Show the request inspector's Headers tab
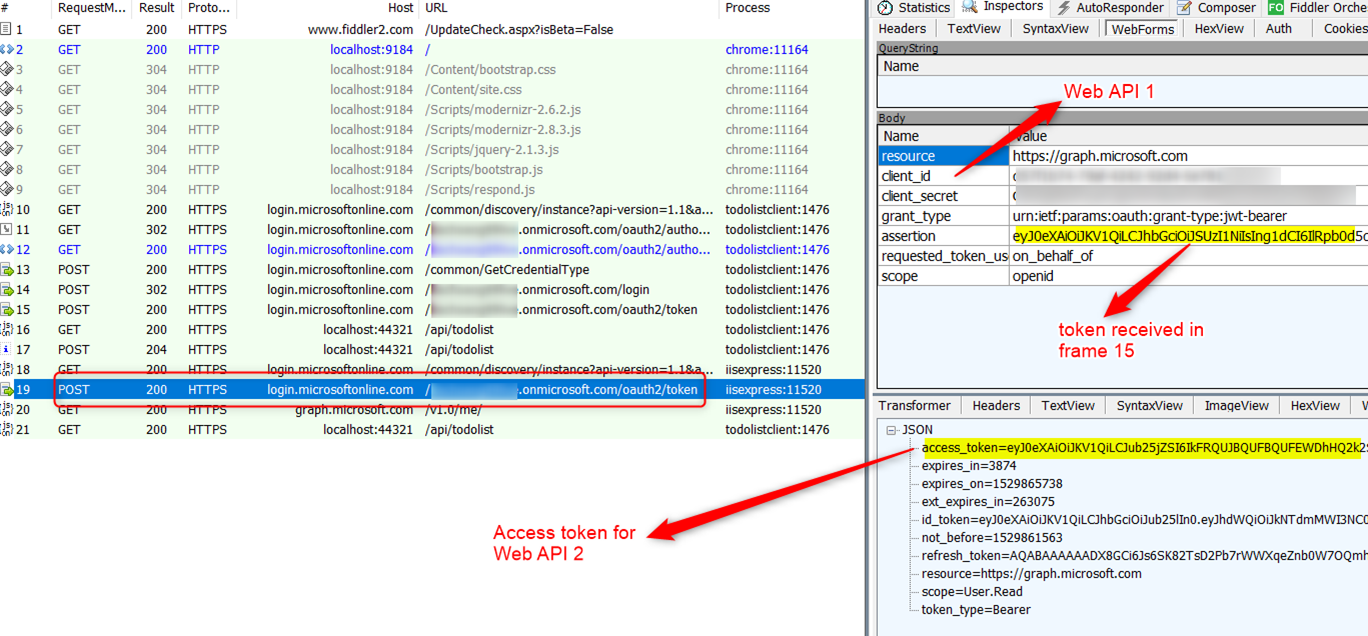 (x=902, y=29)
